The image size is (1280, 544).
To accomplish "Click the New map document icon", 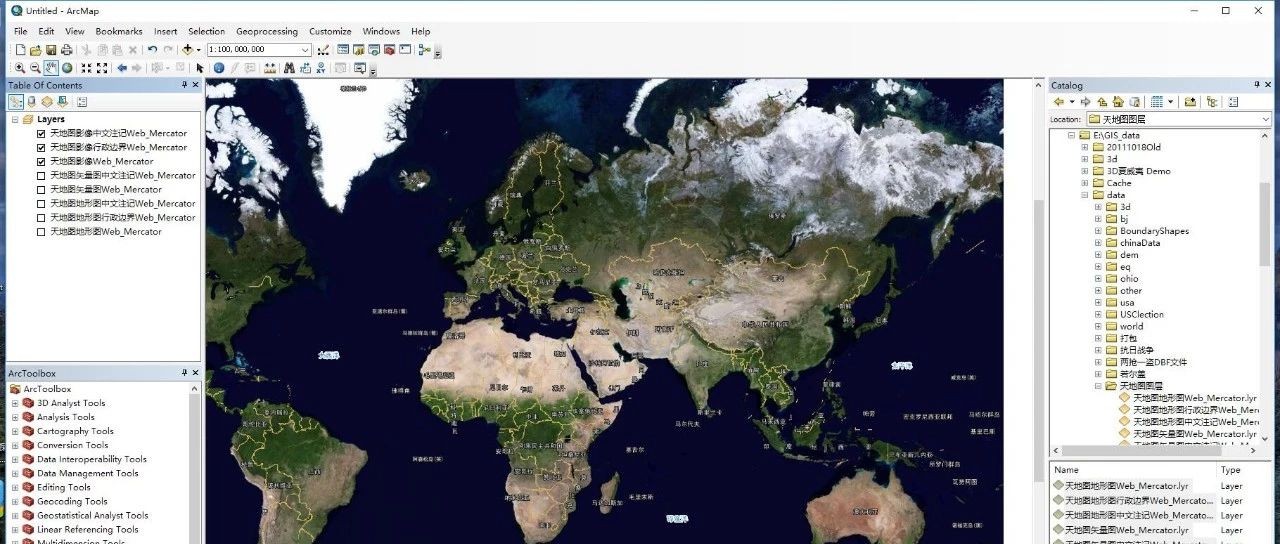I will tap(20, 50).
